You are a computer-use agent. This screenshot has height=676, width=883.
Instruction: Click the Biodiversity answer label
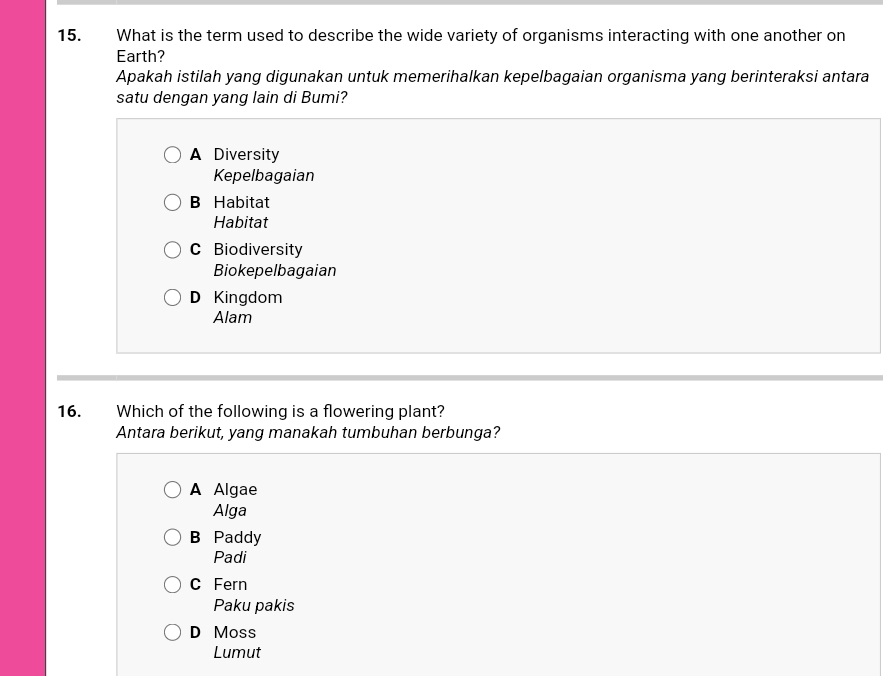point(258,250)
